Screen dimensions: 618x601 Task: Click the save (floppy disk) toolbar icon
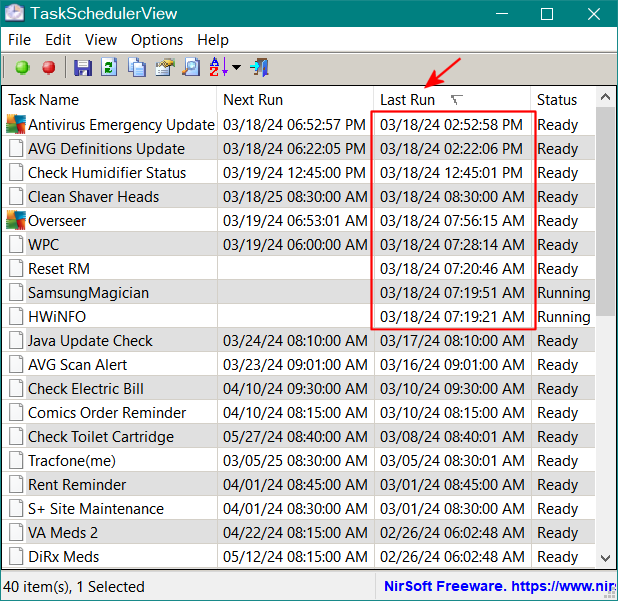point(83,68)
